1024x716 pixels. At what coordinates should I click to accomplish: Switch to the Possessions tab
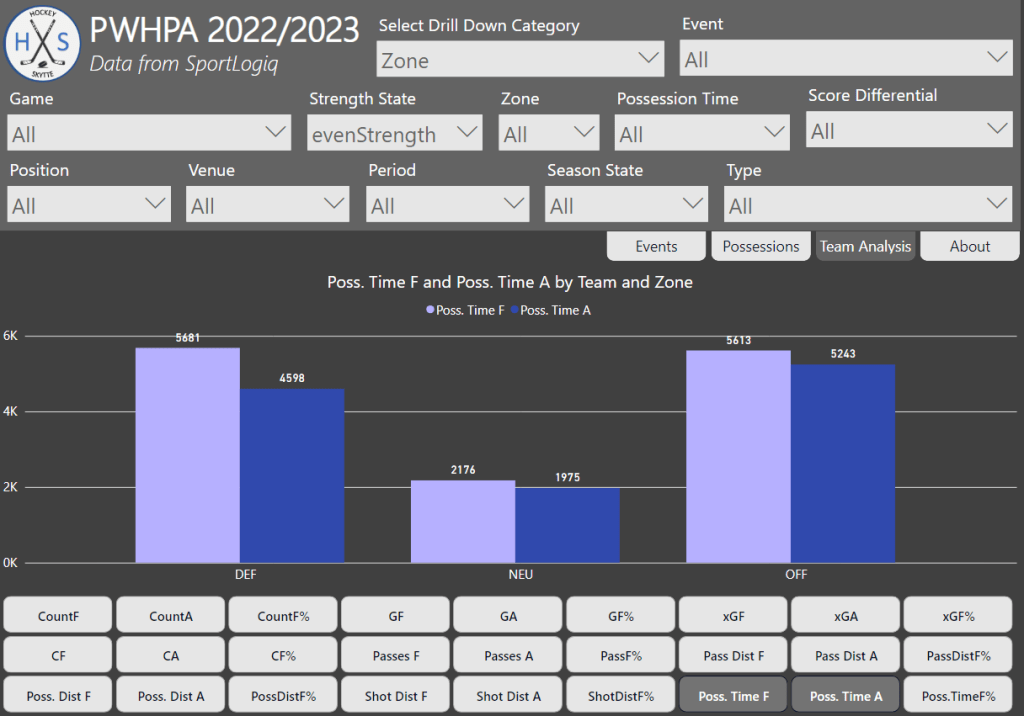tap(761, 246)
